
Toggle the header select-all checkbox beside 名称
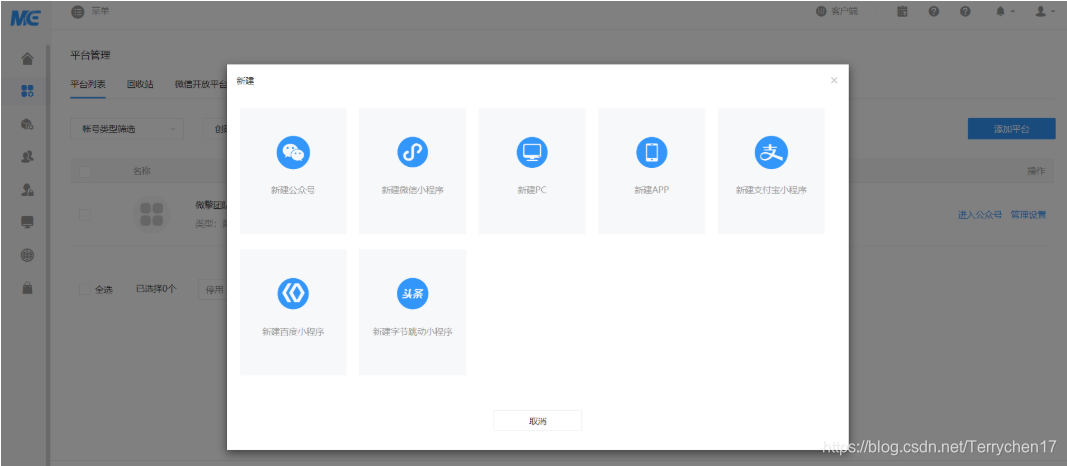[x=85, y=171]
